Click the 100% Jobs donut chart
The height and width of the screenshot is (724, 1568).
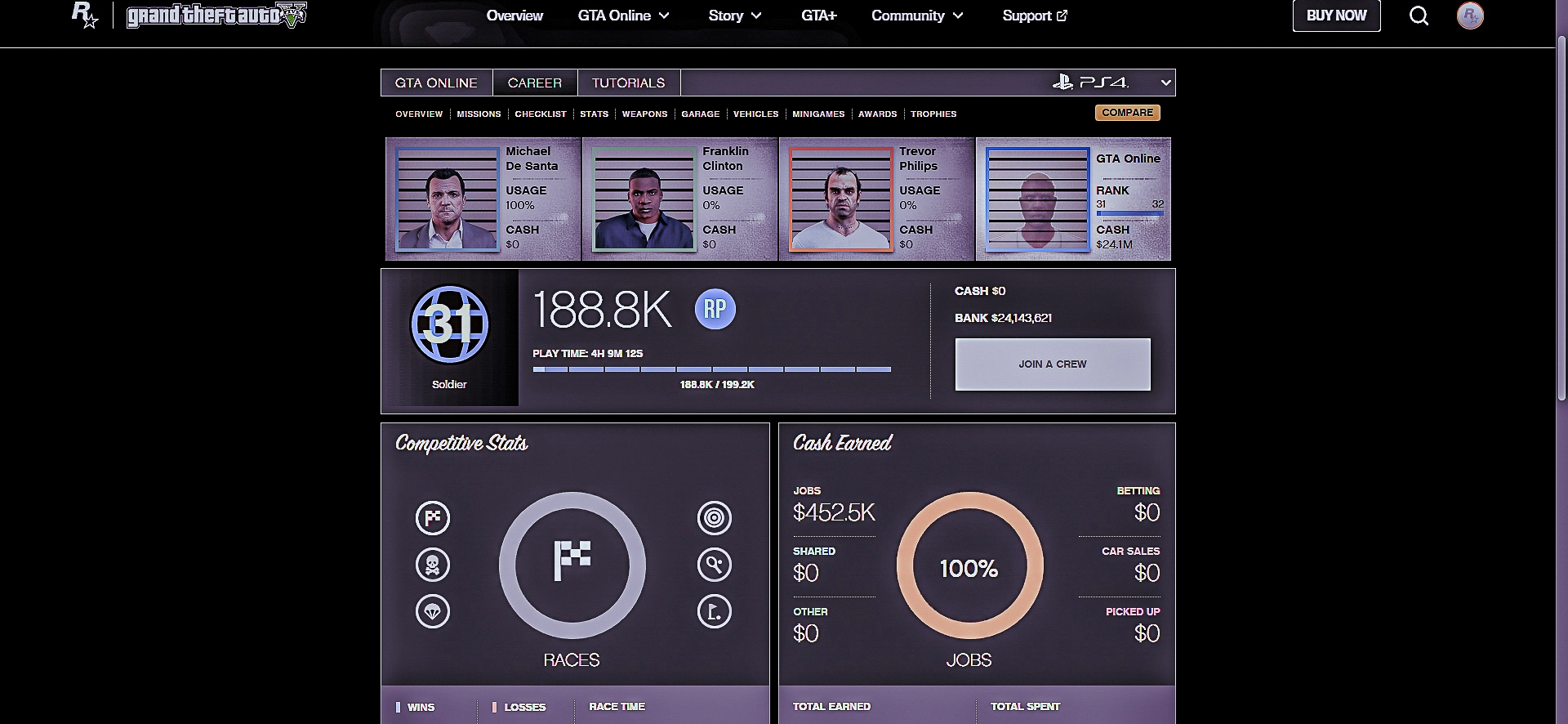pyautogui.click(x=969, y=565)
